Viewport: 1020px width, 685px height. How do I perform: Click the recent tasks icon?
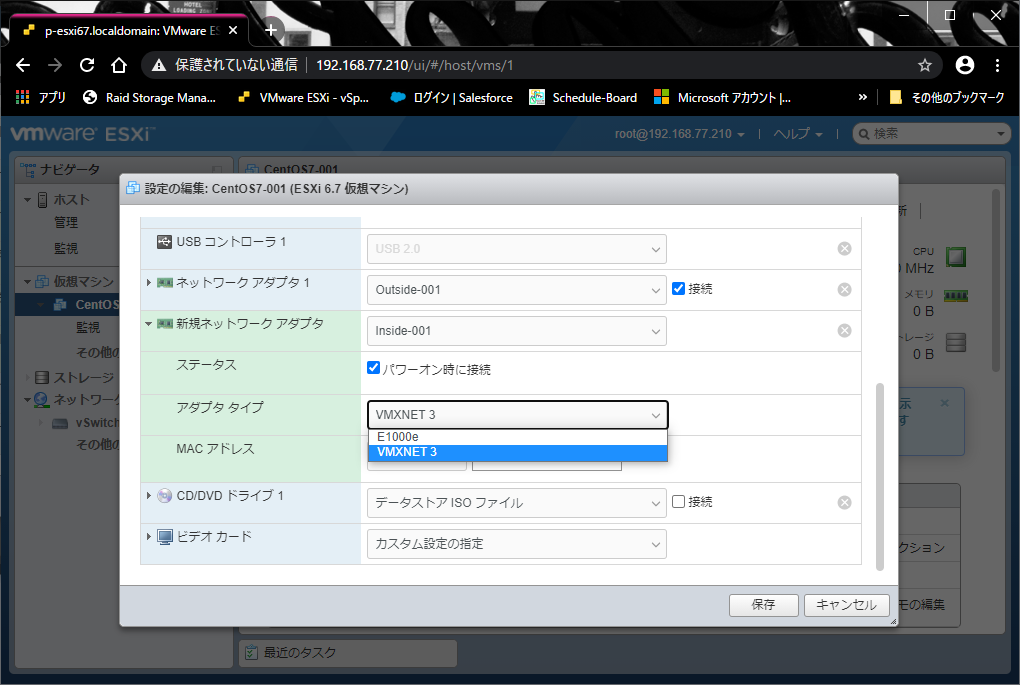250,652
